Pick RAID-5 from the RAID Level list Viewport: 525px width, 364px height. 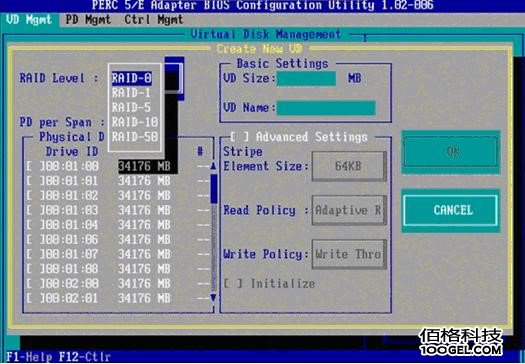pos(131,107)
